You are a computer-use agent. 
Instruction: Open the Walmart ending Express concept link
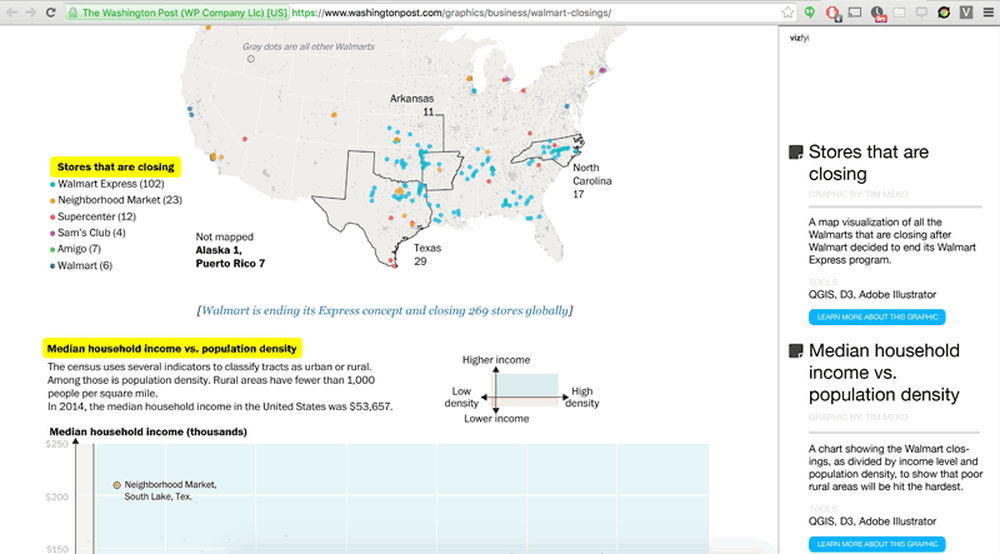point(385,310)
